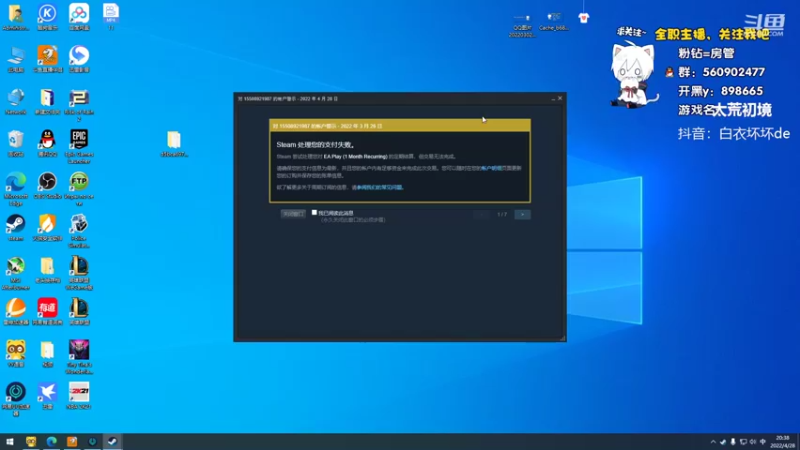Open the Windows Start menu

click(x=10, y=441)
